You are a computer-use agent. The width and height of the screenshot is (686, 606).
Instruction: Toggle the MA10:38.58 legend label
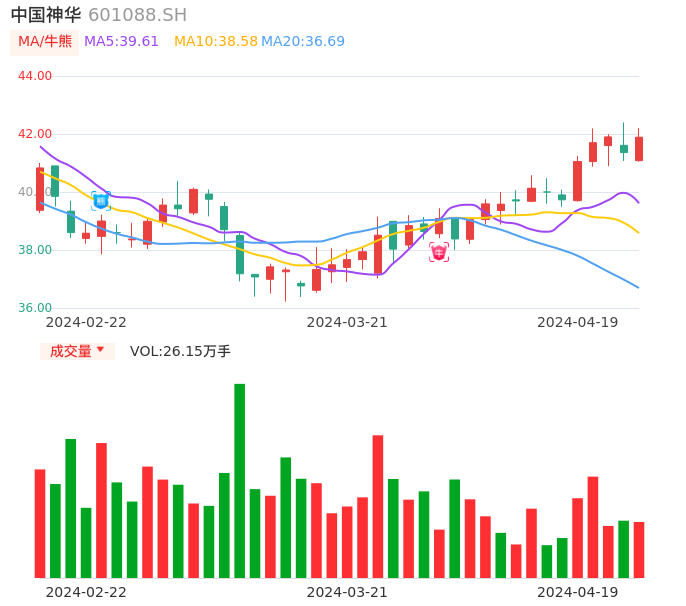pyautogui.click(x=215, y=42)
